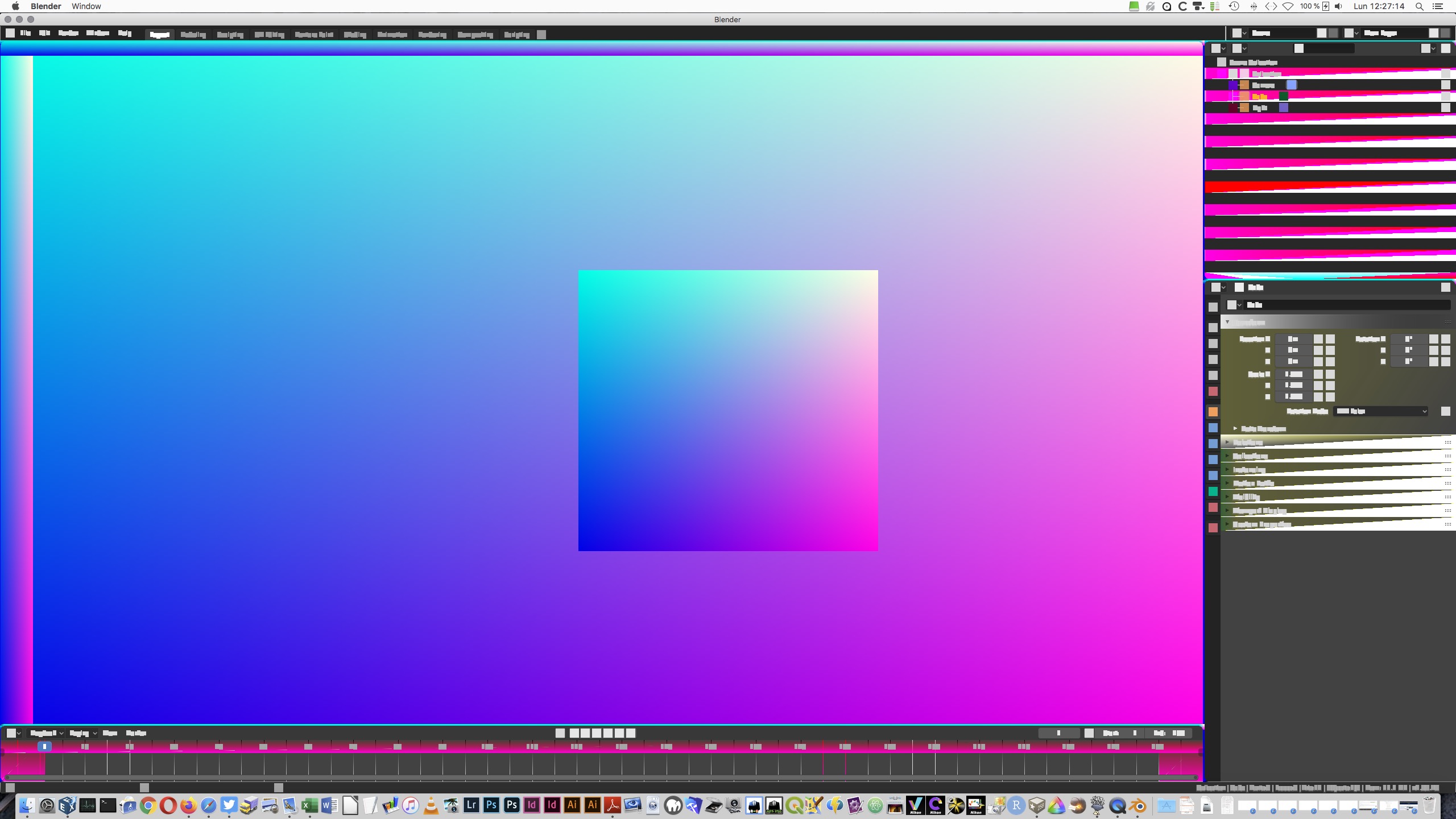The height and width of the screenshot is (819, 1456).
Task: Switch to the second workspace tab, Modeling
Action: pos(193,35)
